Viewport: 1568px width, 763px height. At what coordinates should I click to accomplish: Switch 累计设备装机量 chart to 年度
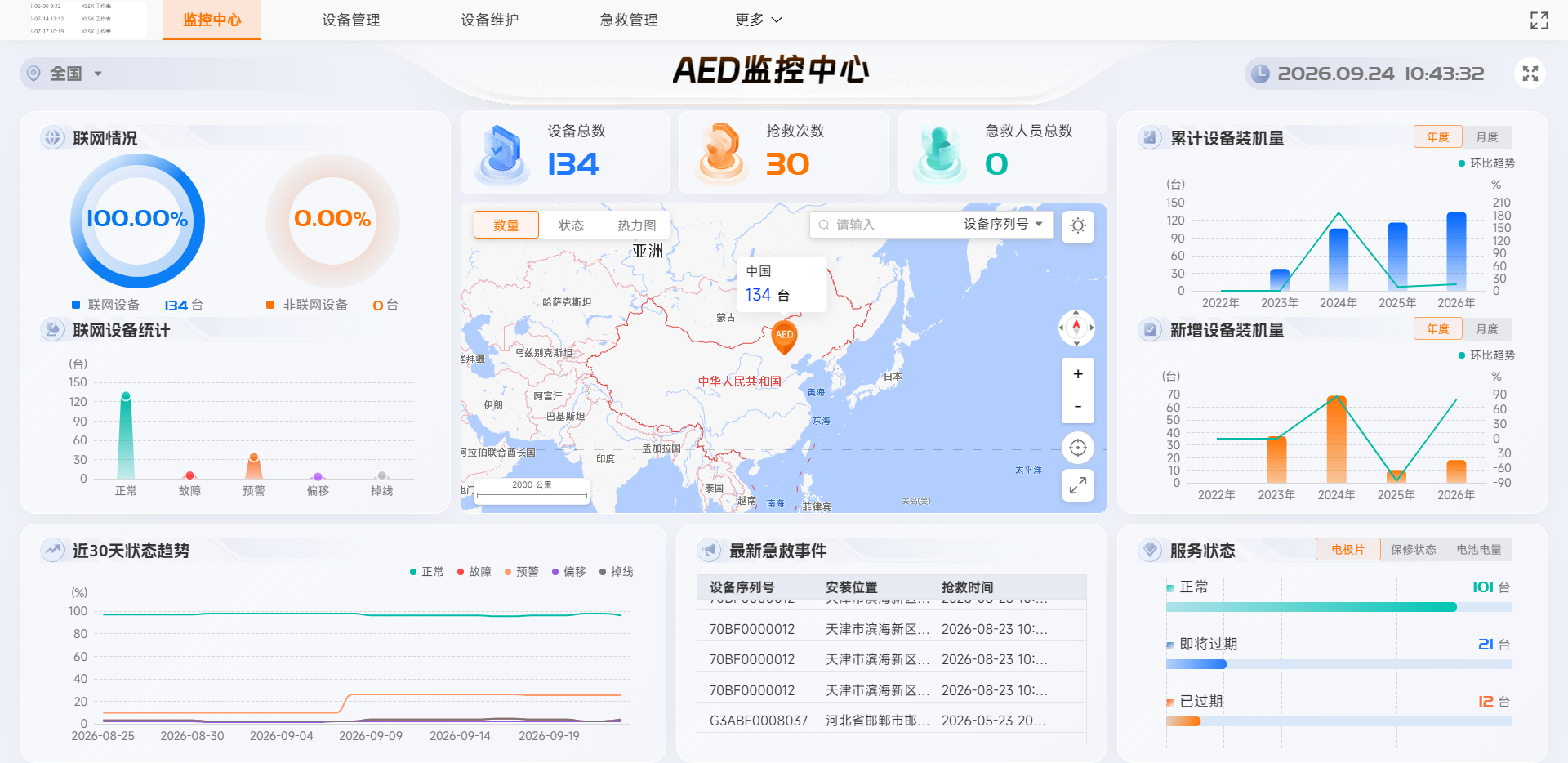[x=1438, y=137]
